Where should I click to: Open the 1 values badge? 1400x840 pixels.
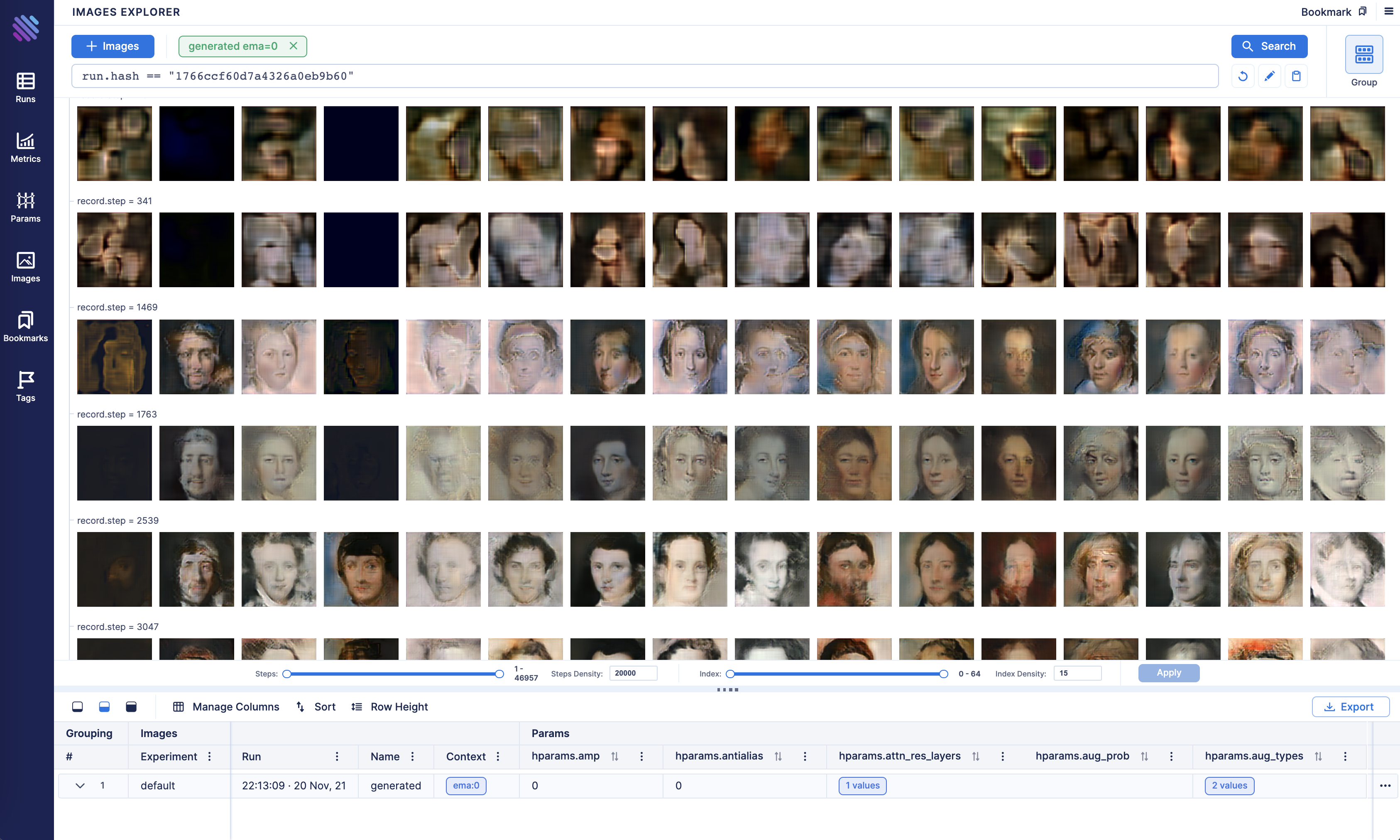coord(862,786)
